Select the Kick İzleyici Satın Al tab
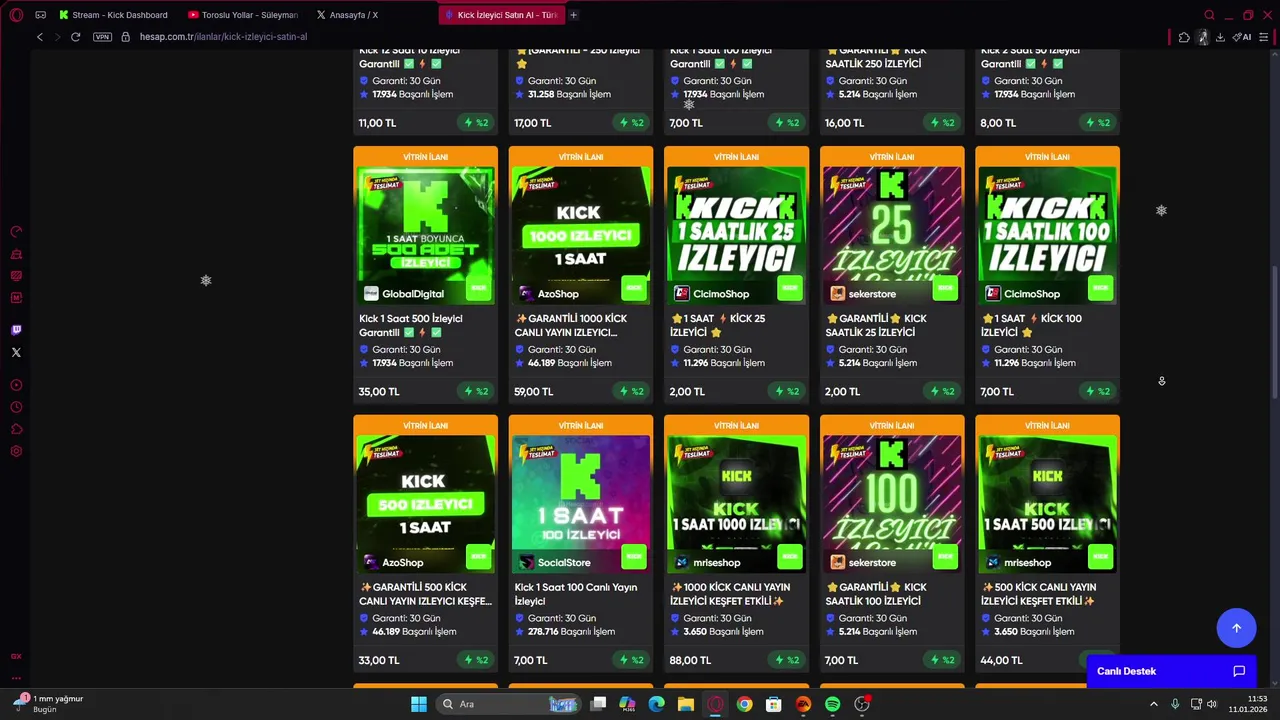 tap(501, 15)
